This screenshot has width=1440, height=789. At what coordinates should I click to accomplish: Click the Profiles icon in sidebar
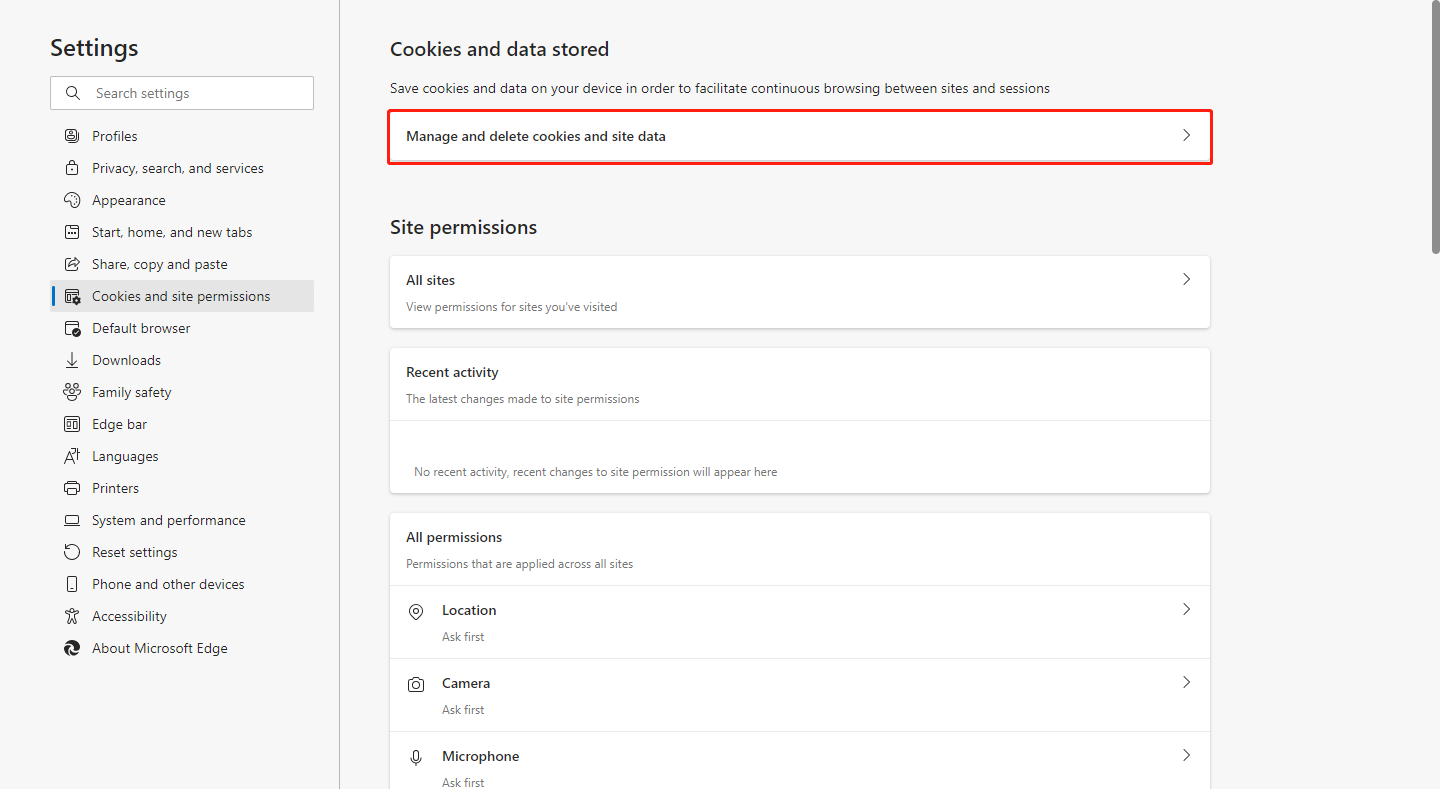click(x=72, y=135)
